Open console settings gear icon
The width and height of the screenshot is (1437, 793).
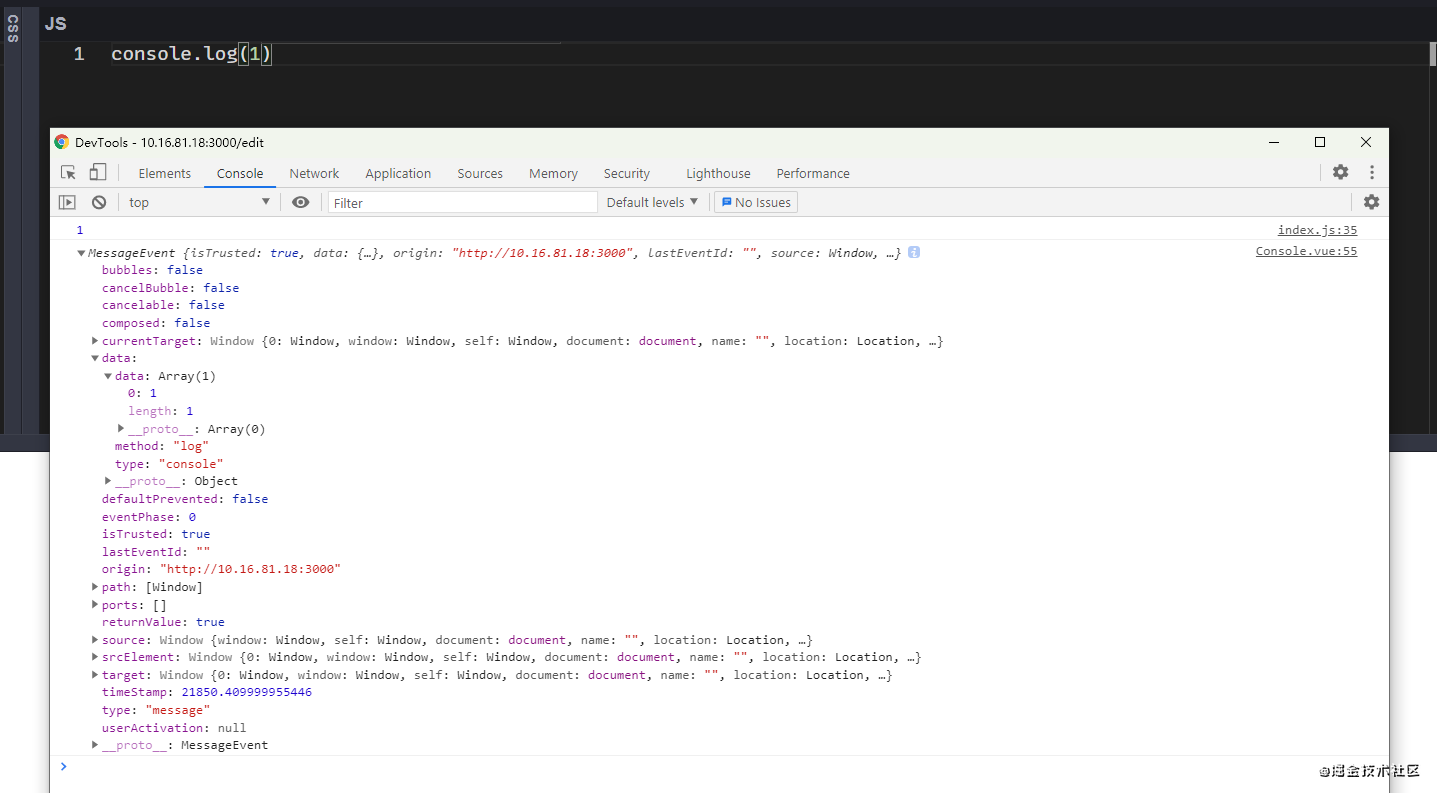point(1371,202)
